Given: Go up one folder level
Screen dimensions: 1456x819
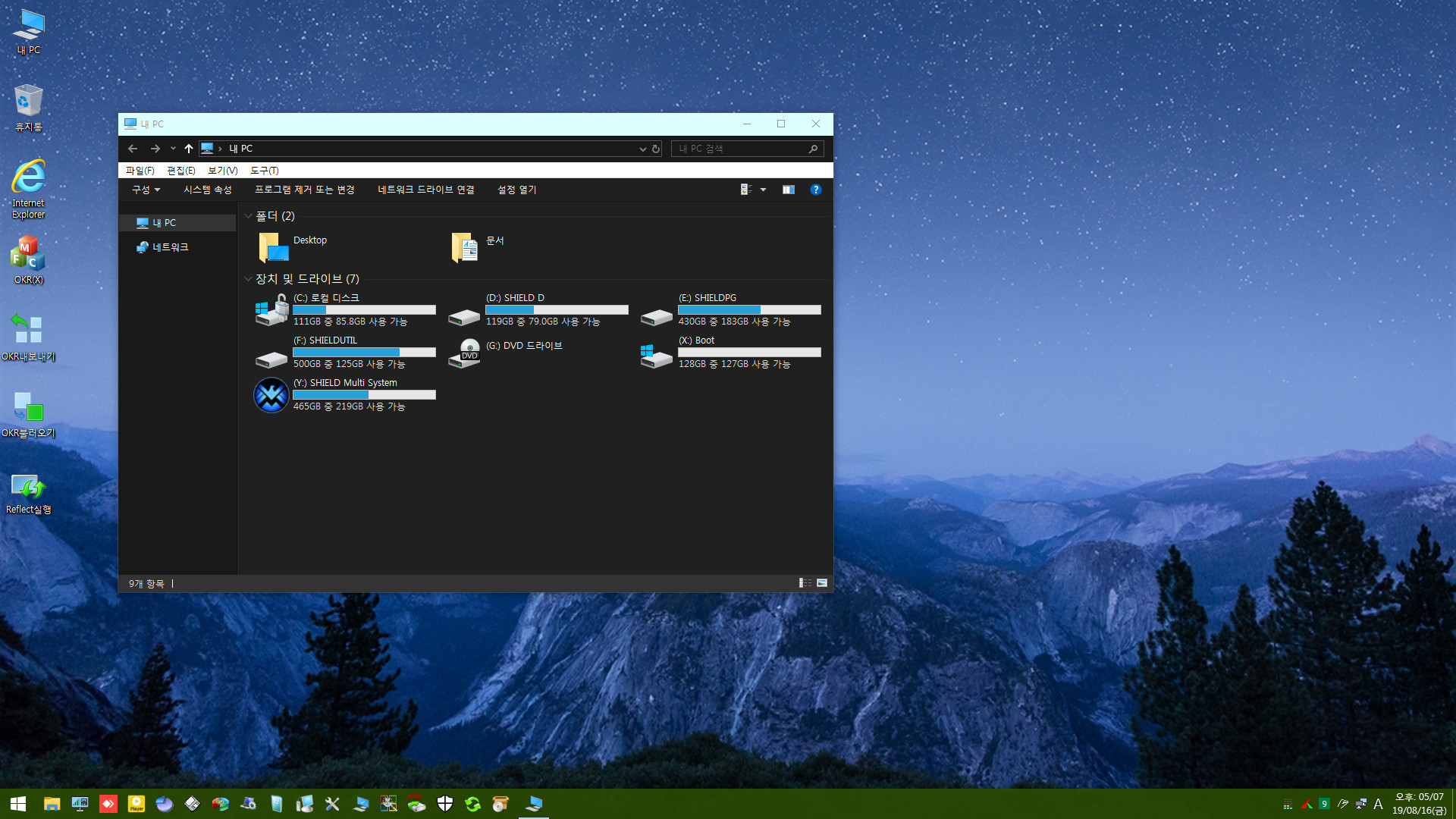Looking at the screenshot, I should (x=189, y=149).
